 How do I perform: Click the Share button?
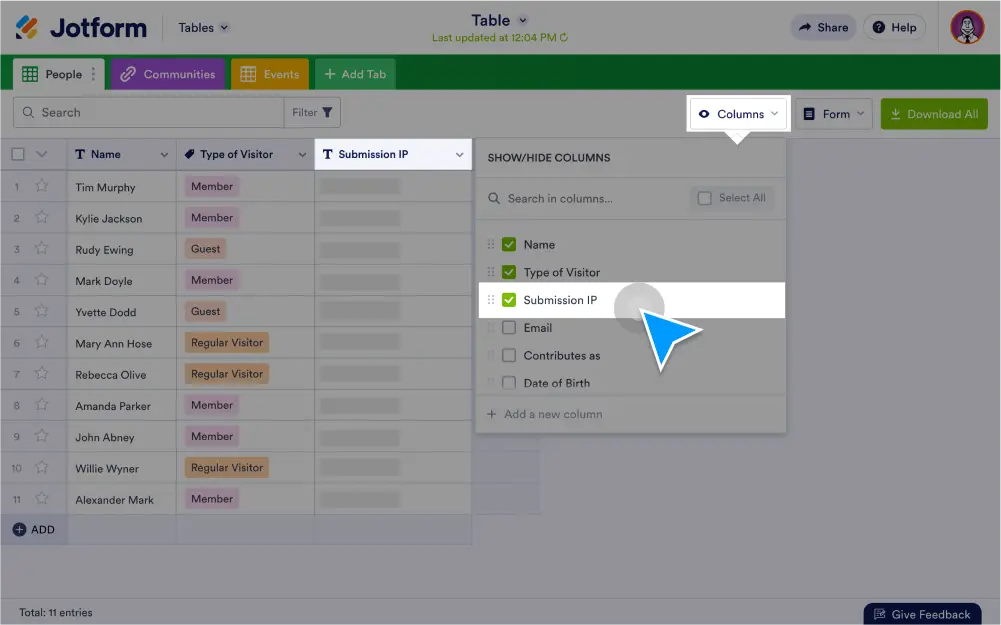pos(823,28)
